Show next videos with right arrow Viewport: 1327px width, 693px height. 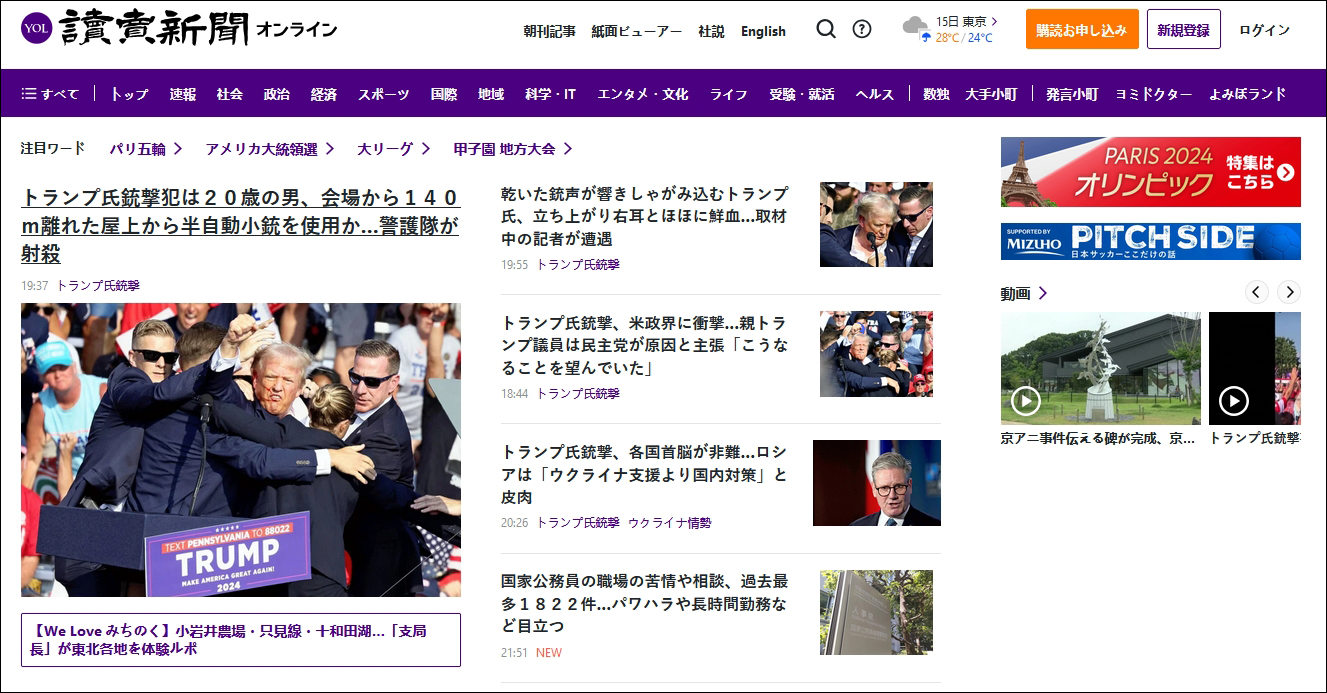pos(1289,292)
